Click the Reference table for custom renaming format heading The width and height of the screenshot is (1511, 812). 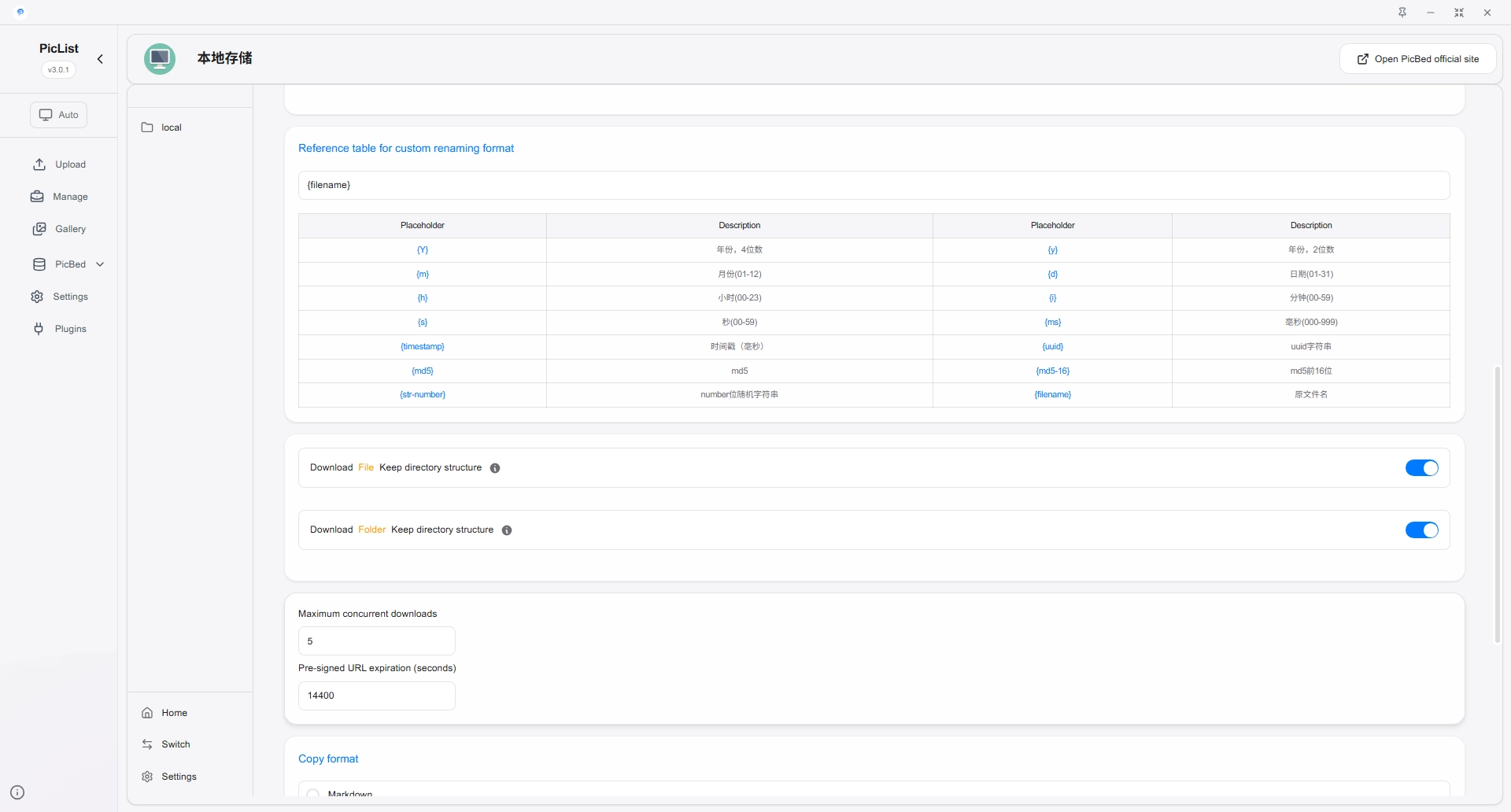coord(406,149)
